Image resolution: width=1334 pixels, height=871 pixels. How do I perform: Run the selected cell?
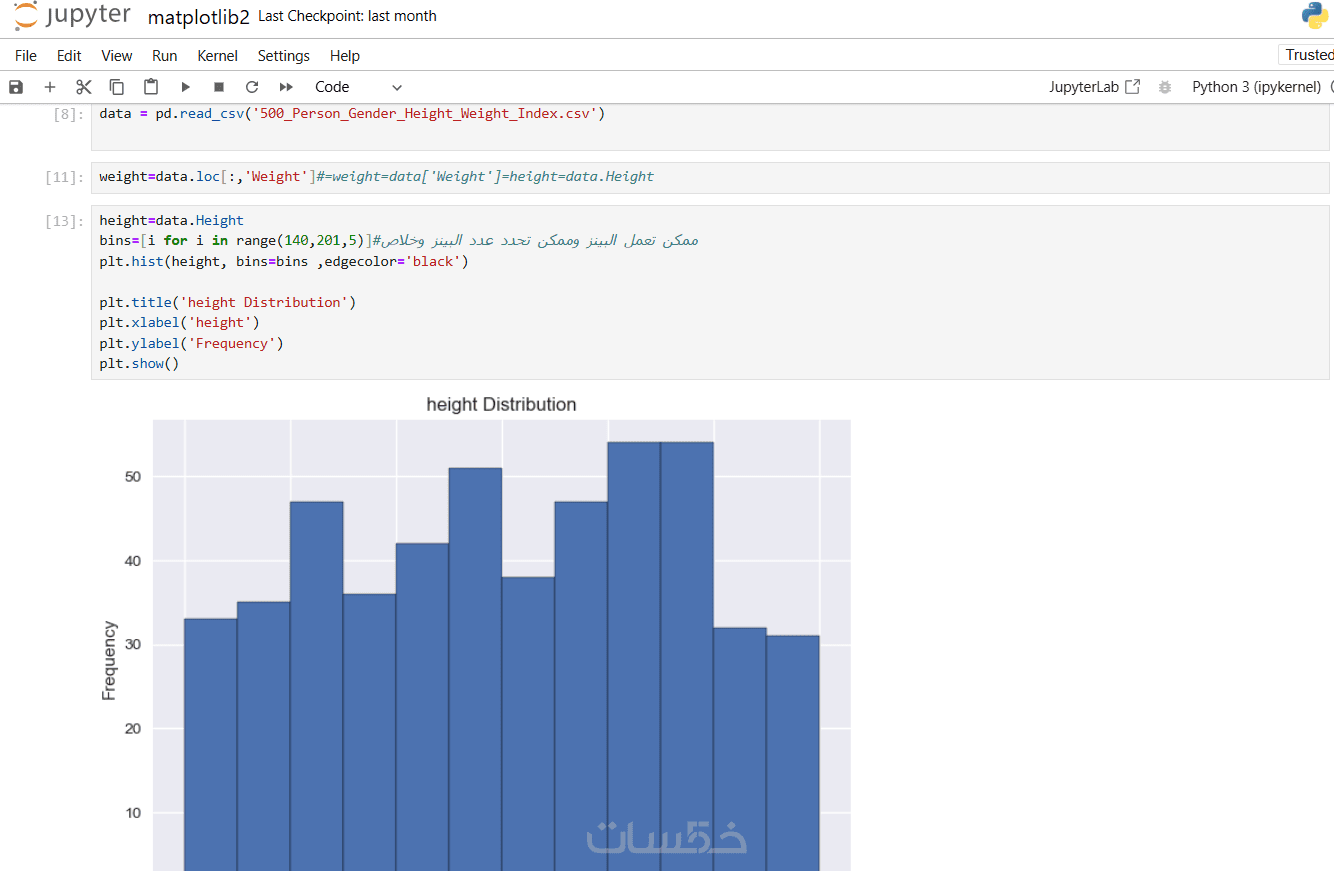click(x=185, y=87)
